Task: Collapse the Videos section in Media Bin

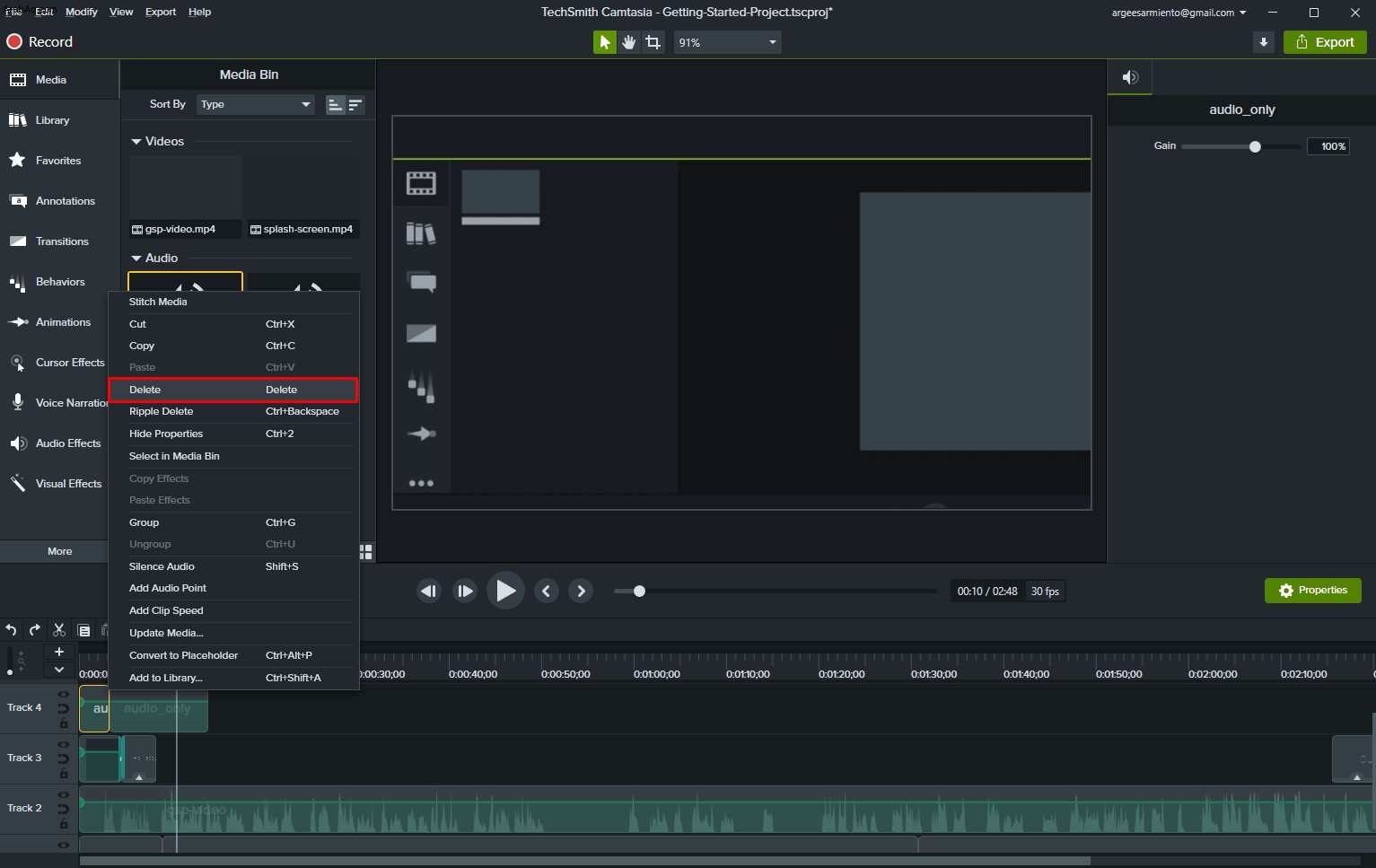Action: click(136, 142)
